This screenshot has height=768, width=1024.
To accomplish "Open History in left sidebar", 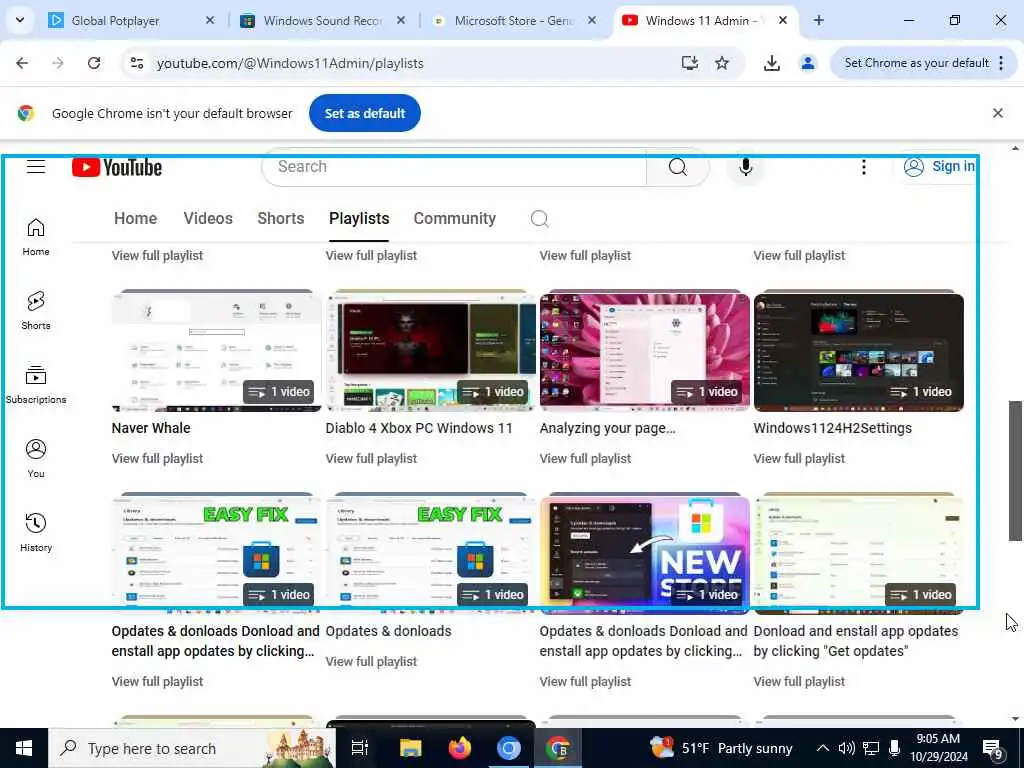I will pyautogui.click(x=36, y=532).
